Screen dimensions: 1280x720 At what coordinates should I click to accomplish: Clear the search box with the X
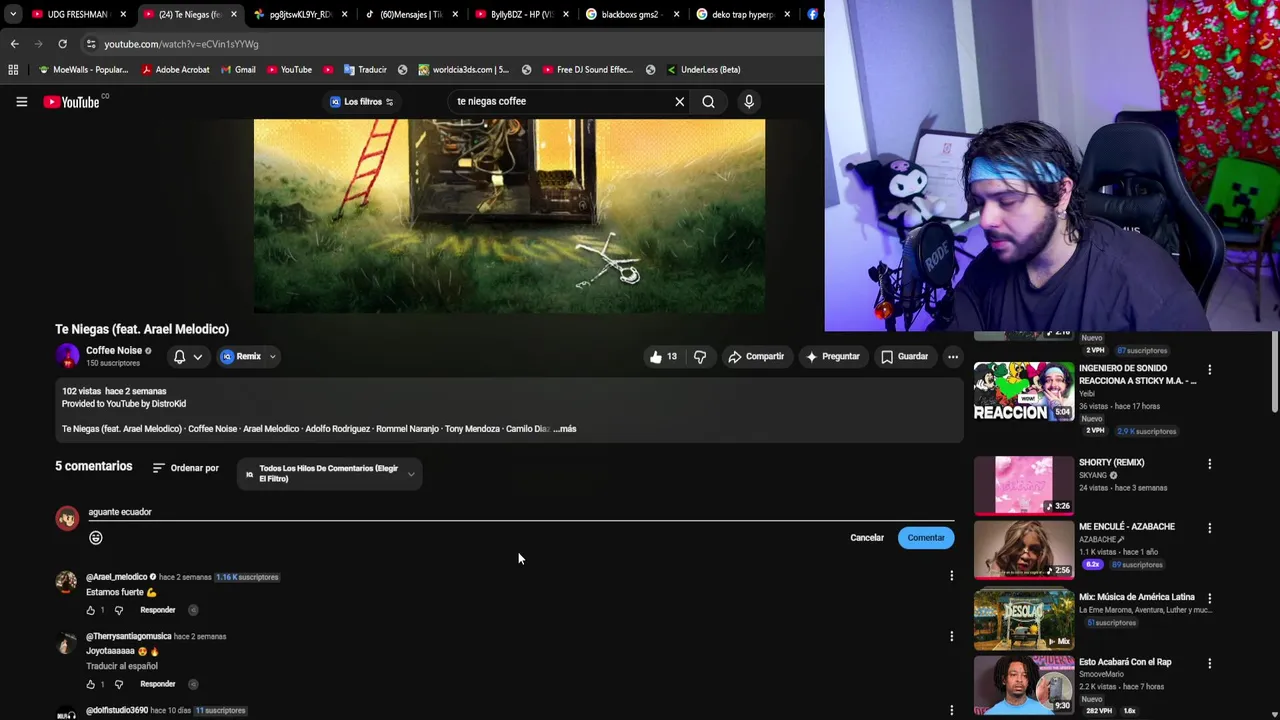680,101
